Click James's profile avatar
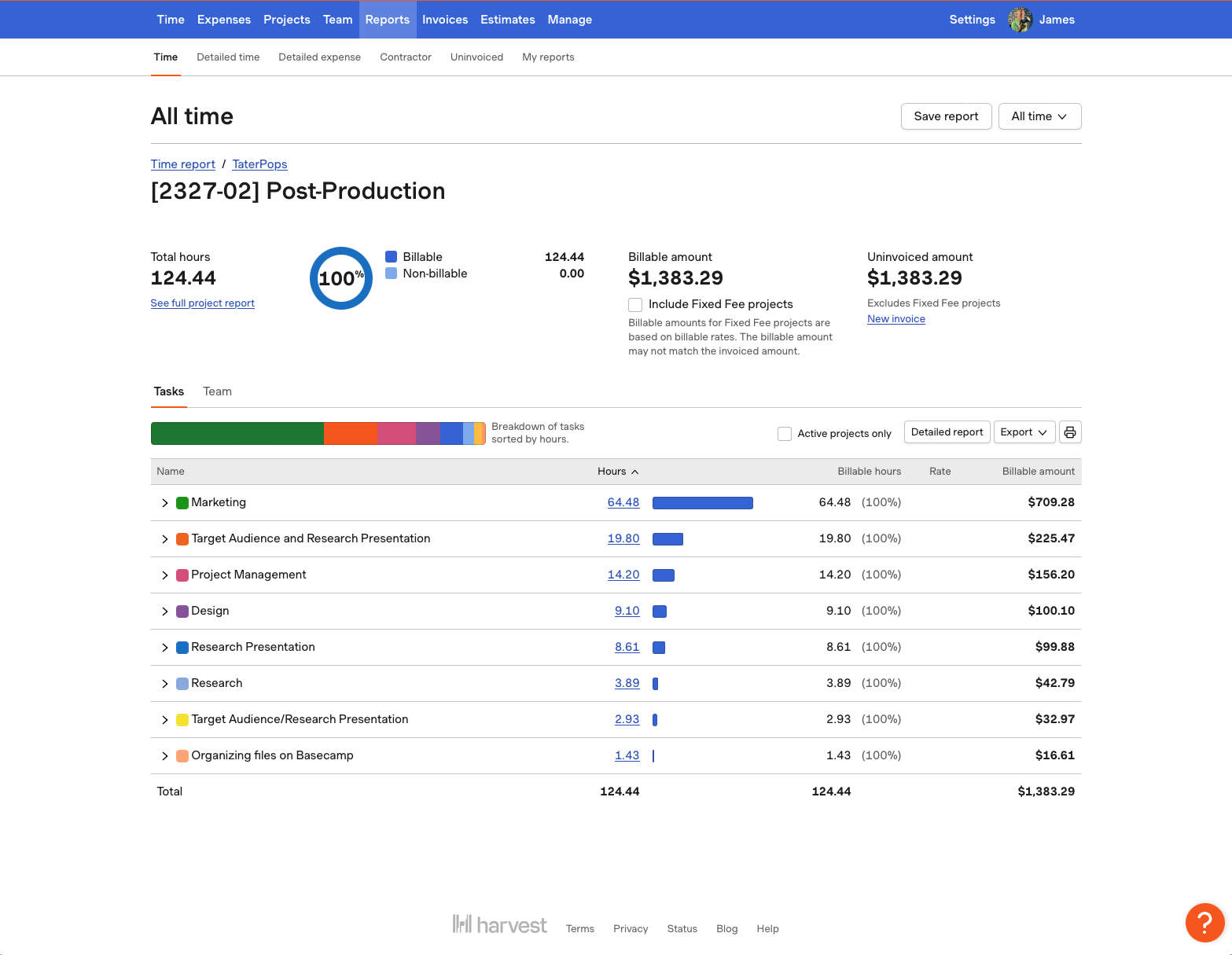 (1020, 20)
